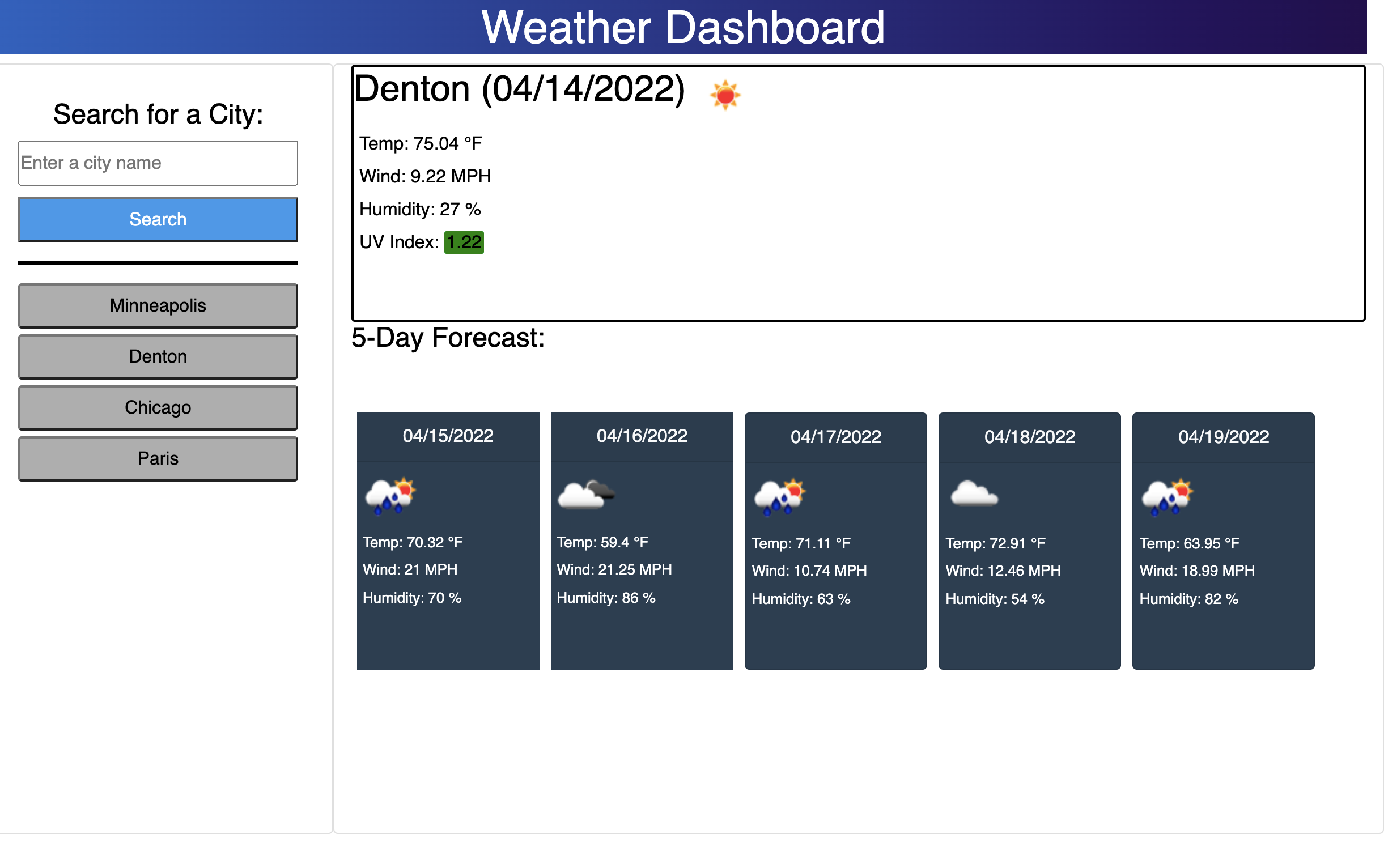This screenshot has height=868, width=1384.
Task: Click the sunny icon beside Denton heading
Action: (x=725, y=95)
